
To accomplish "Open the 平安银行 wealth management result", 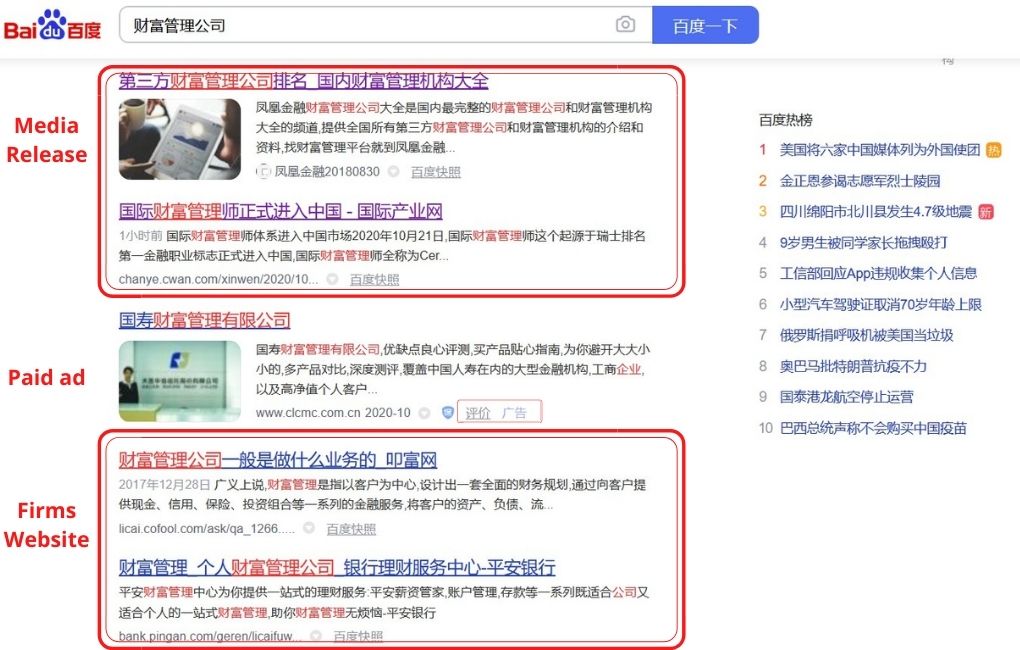I will (x=336, y=568).
